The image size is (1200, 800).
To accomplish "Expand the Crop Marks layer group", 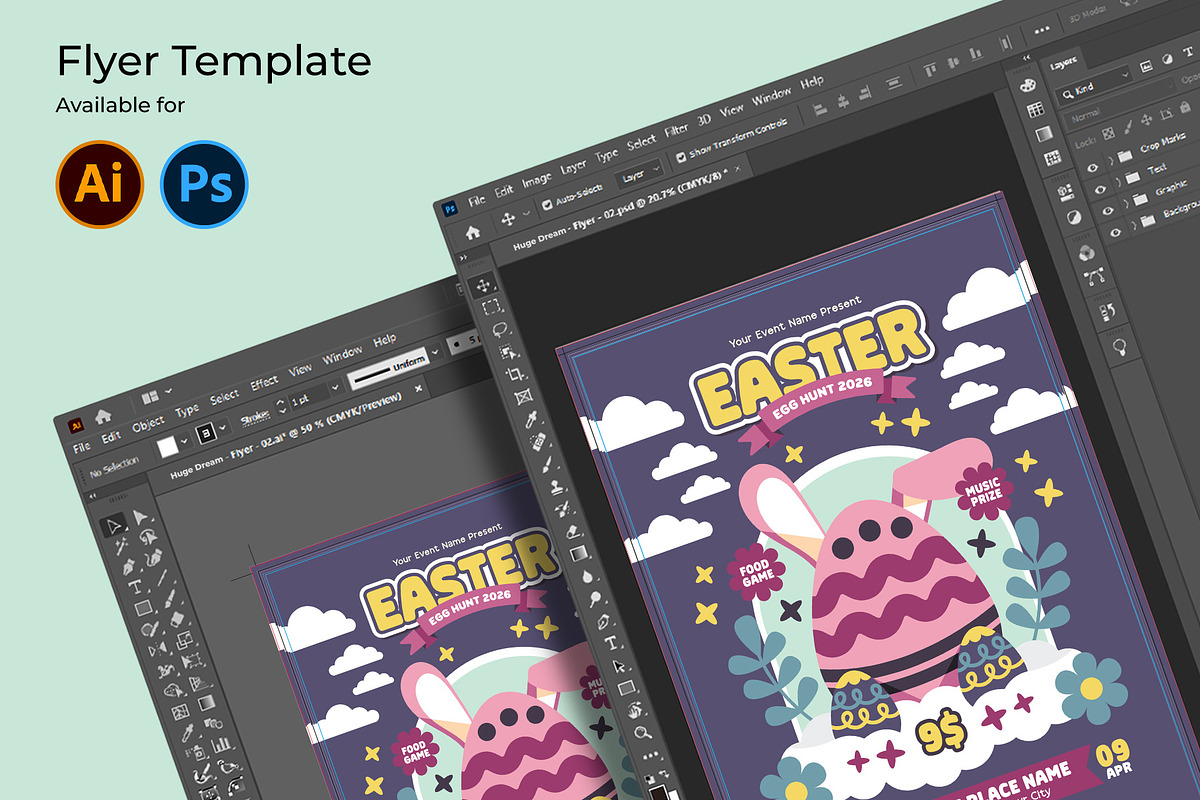I will click(1110, 163).
